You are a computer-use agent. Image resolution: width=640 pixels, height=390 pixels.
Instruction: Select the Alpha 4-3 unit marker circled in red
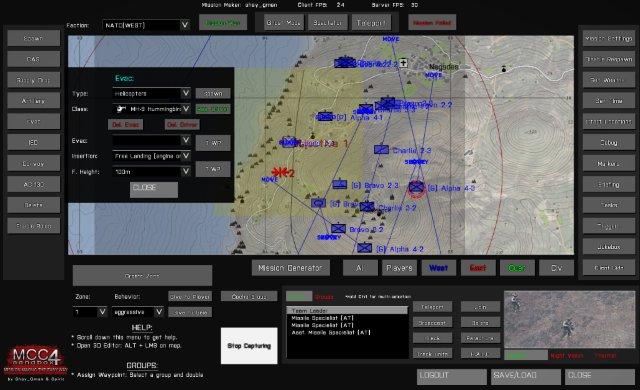tap(416, 188)
